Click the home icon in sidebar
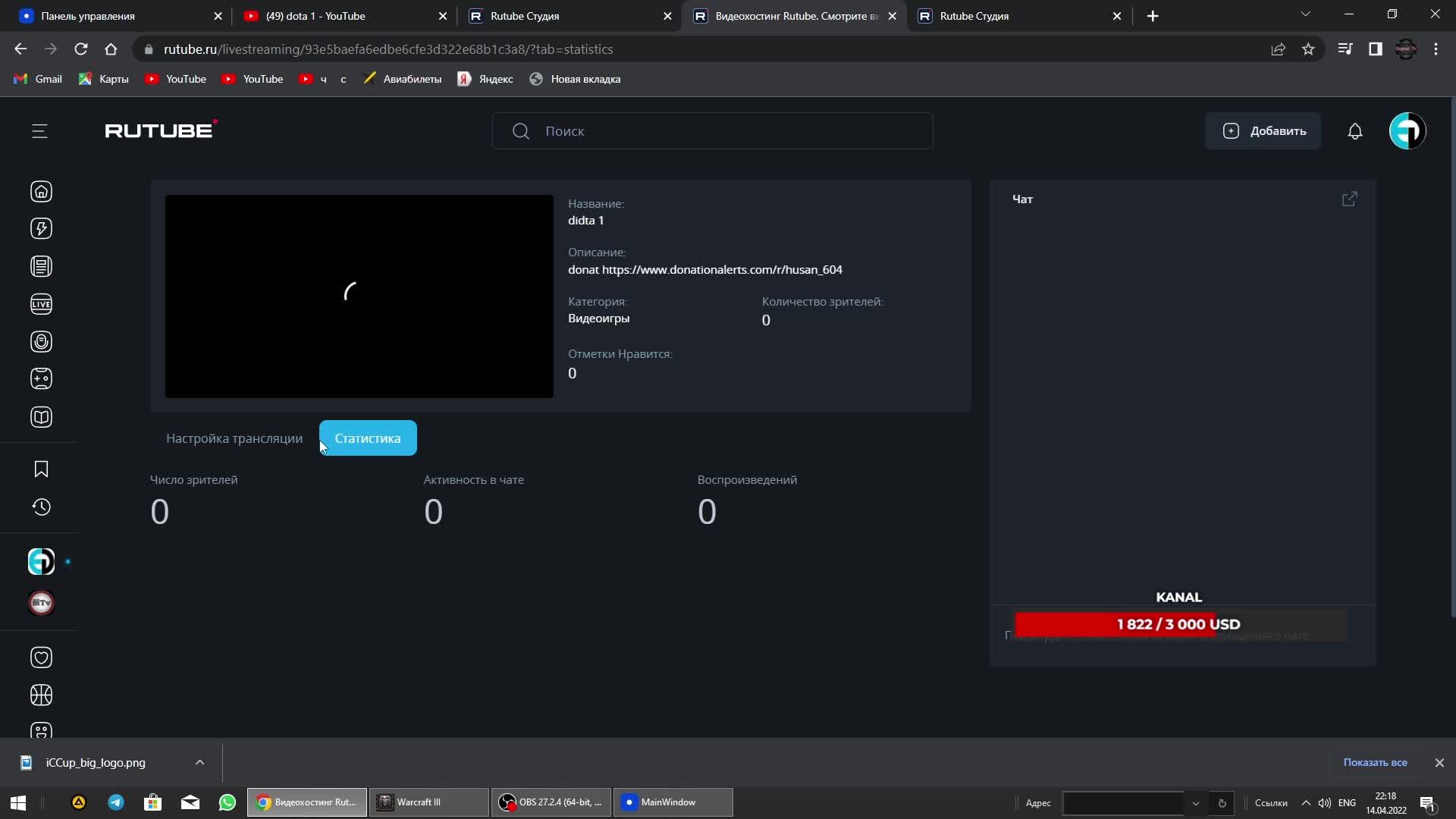The height and width of the screenshot is (819, 1456). (41, 192)
